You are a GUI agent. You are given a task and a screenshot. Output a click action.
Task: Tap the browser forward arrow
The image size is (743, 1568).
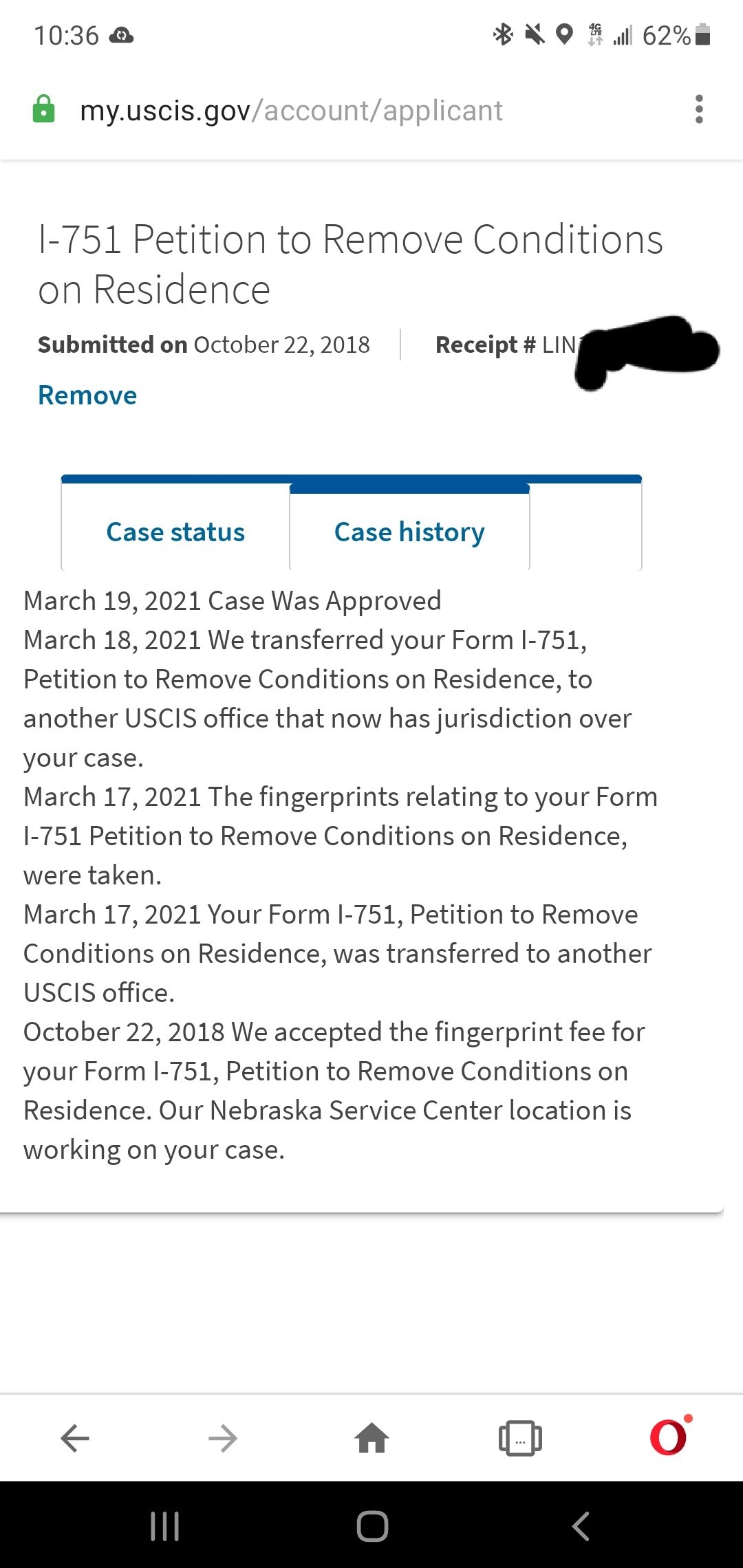(x=223, y=1438)
